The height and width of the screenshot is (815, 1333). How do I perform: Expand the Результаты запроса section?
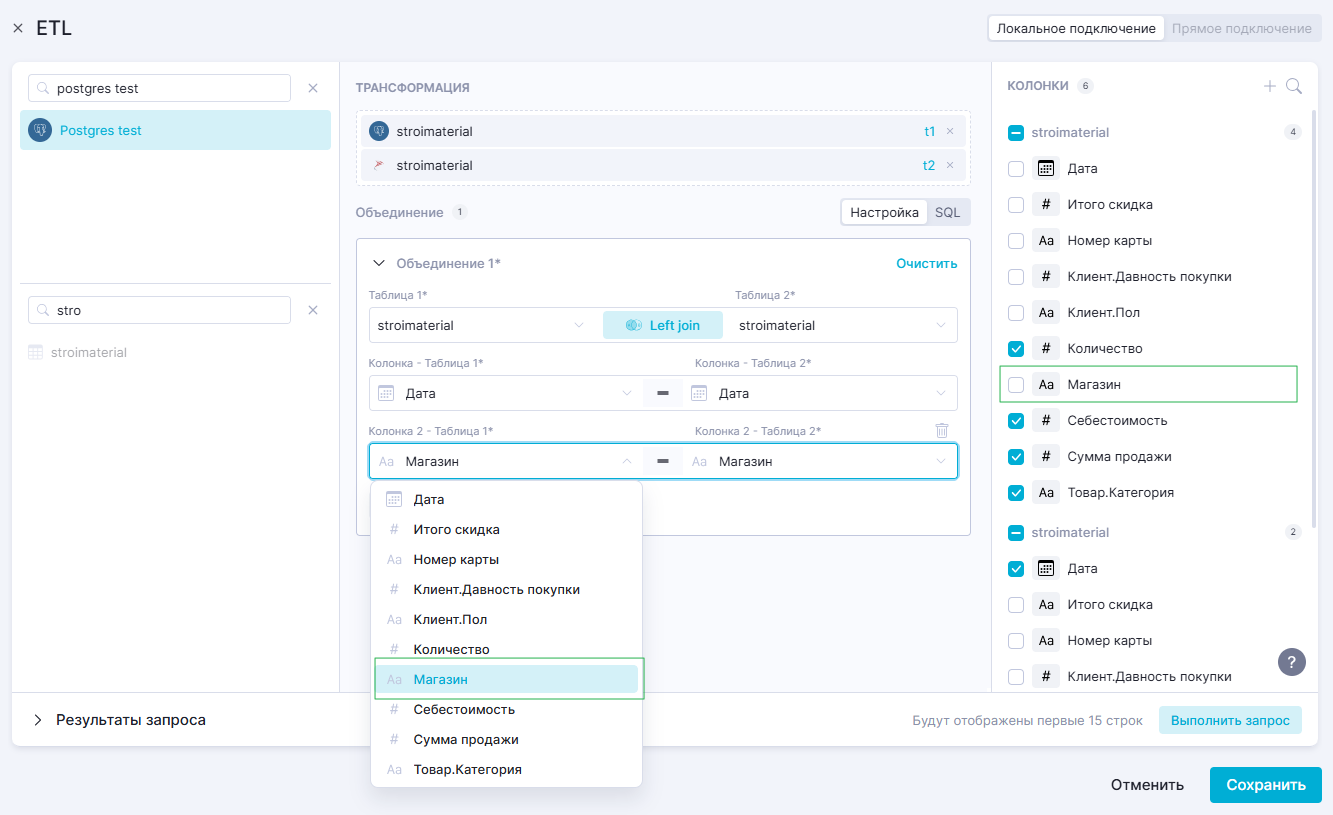click(x=38, y=720)
